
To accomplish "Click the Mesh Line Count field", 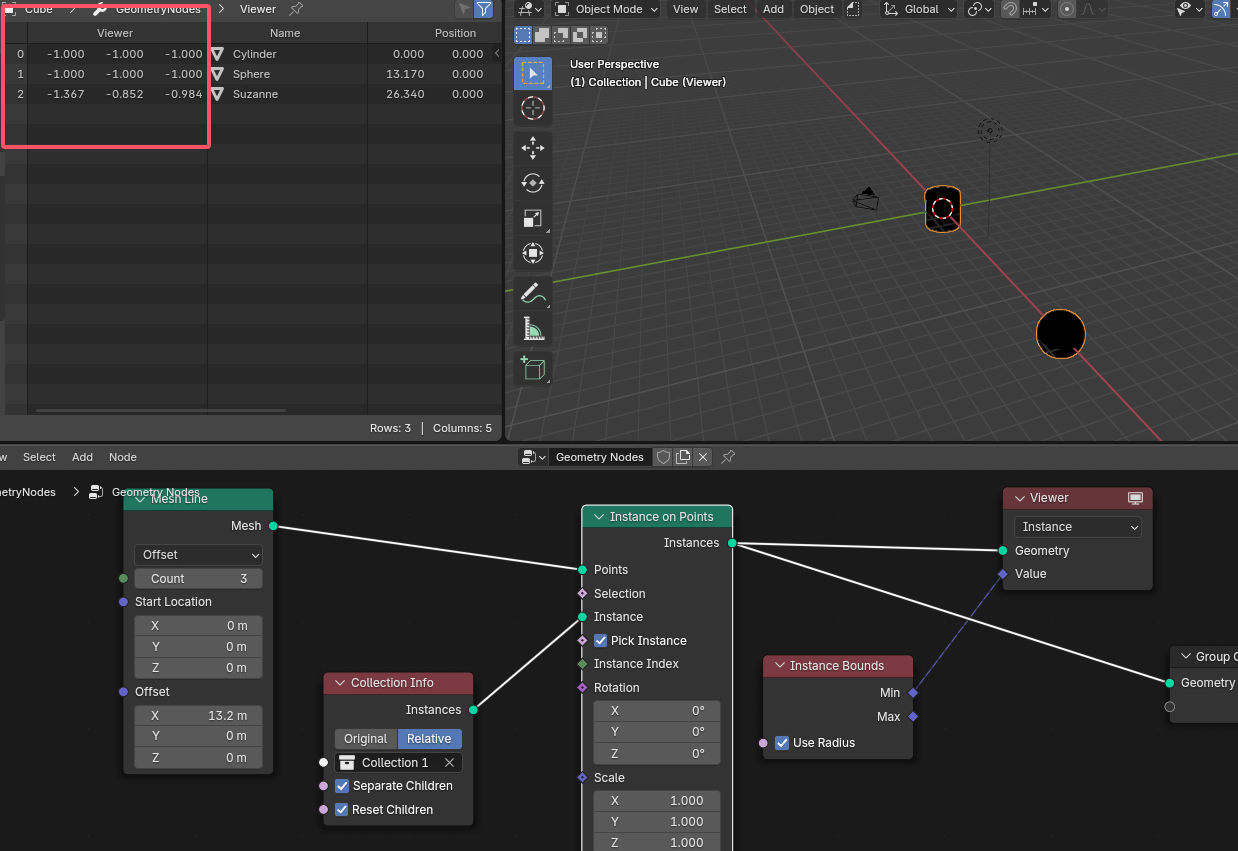I will click(198, 579).
